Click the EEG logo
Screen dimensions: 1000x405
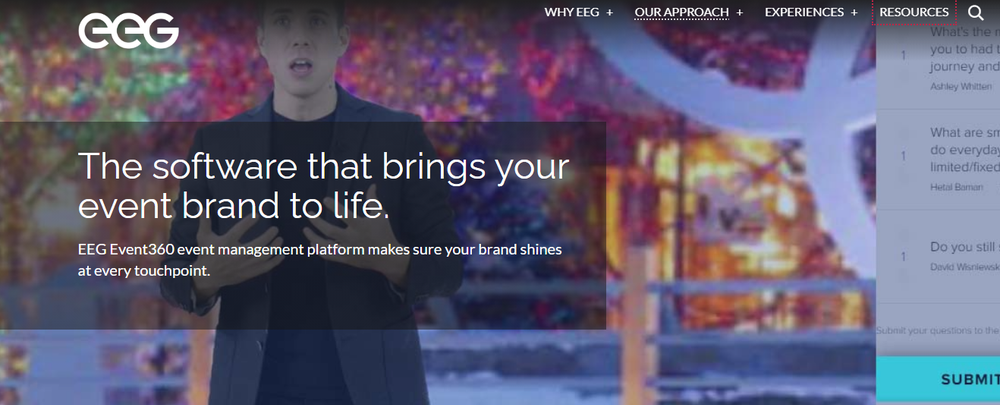tap(129, 30)
